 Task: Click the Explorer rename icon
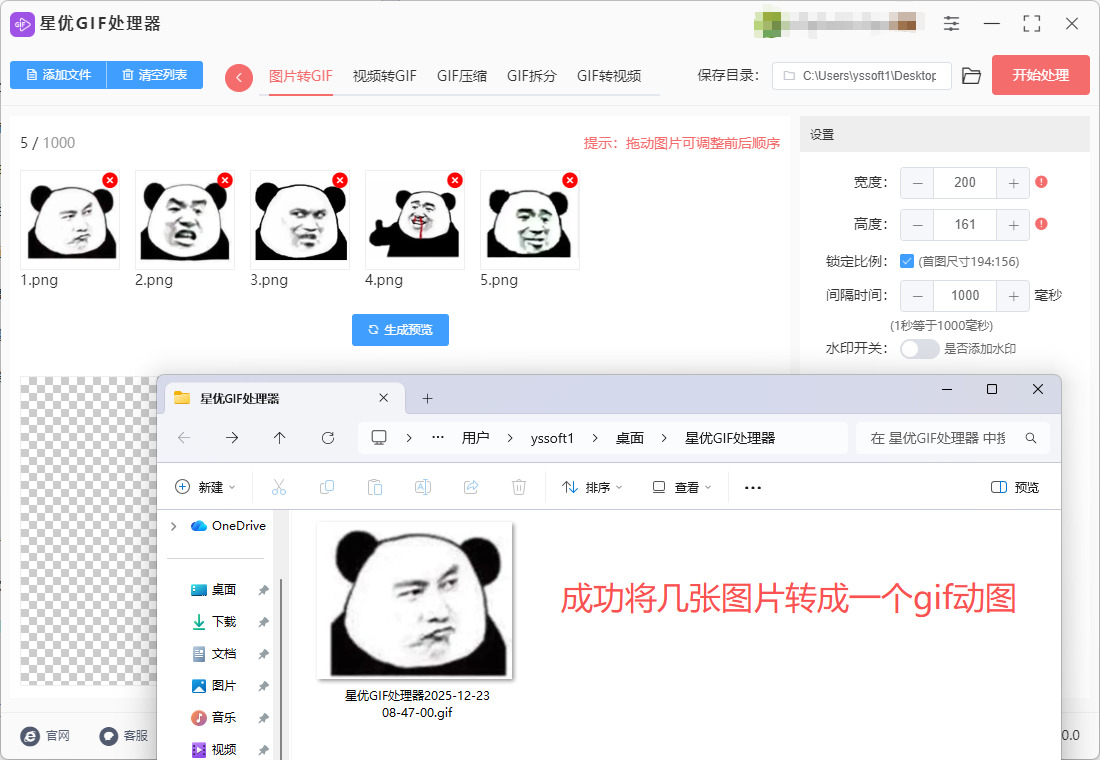[x=423, y=487]
